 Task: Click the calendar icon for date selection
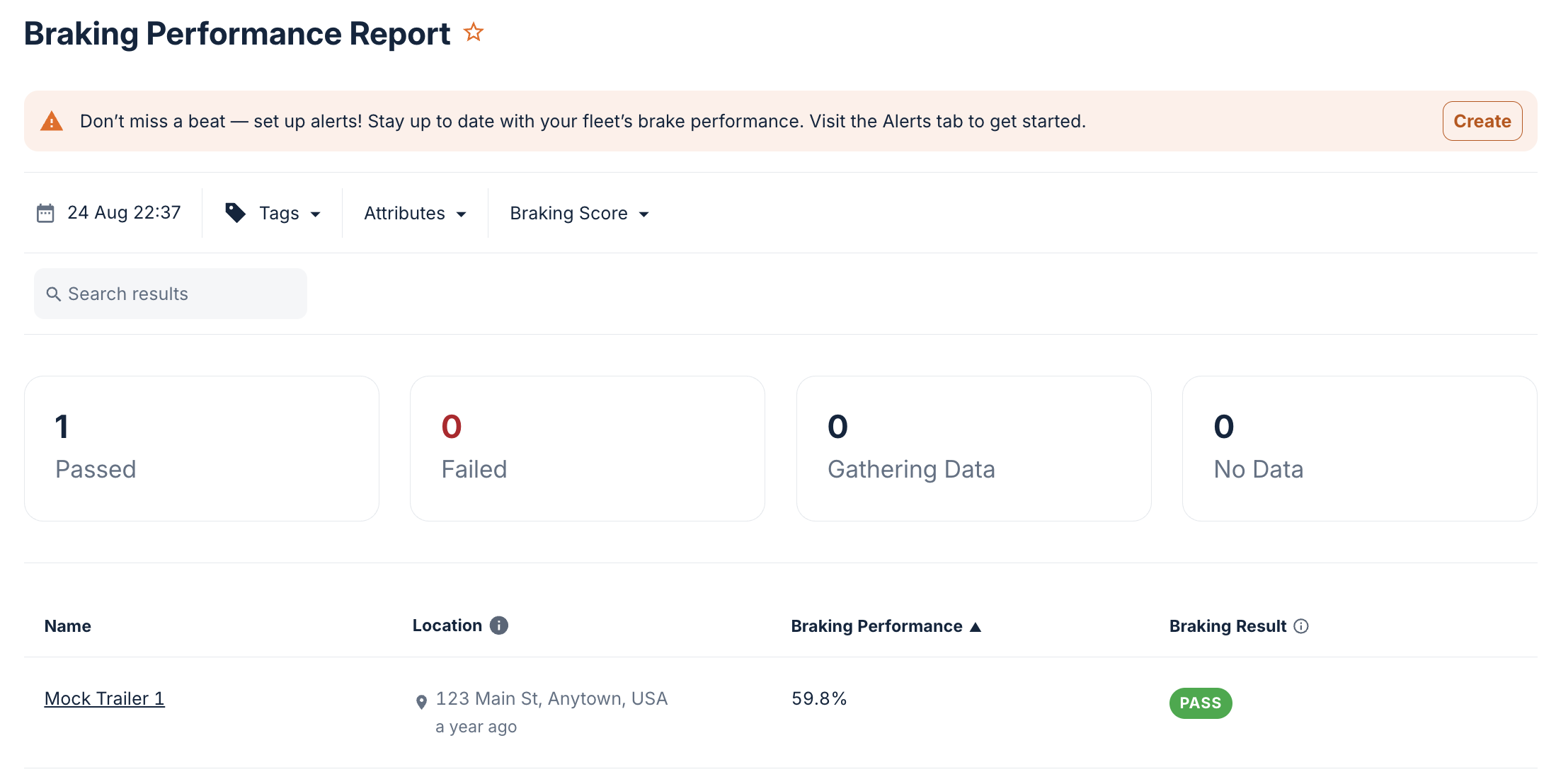[46, 212]
